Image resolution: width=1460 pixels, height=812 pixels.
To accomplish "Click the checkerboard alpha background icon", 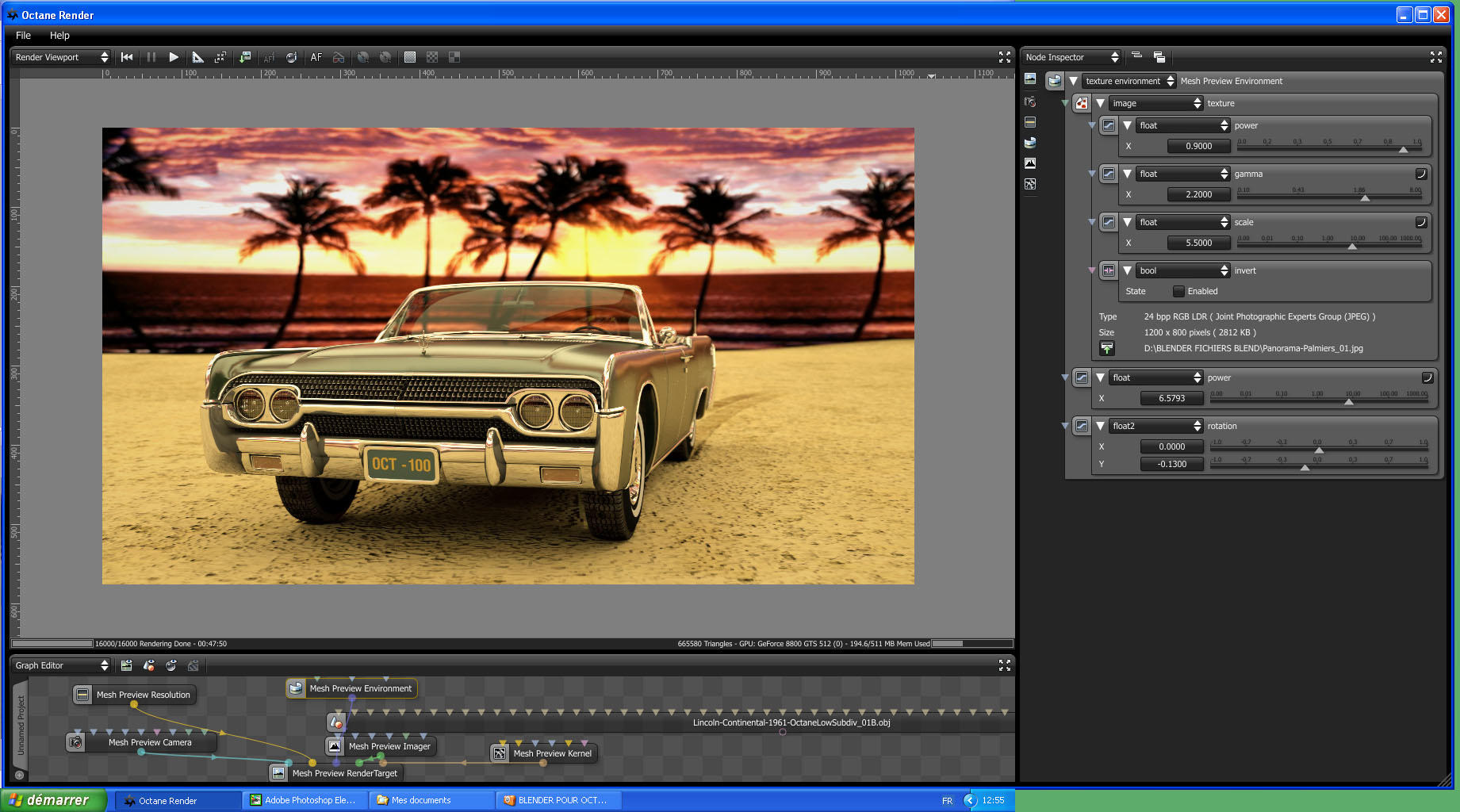I will (432, 57).
